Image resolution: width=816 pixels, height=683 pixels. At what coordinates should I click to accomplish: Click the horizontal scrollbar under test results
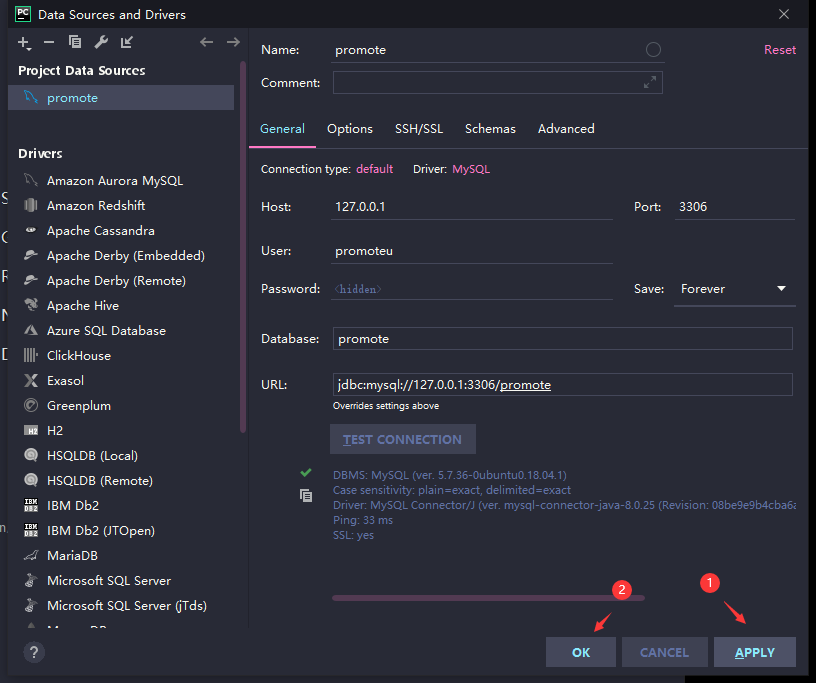point(488,598)
